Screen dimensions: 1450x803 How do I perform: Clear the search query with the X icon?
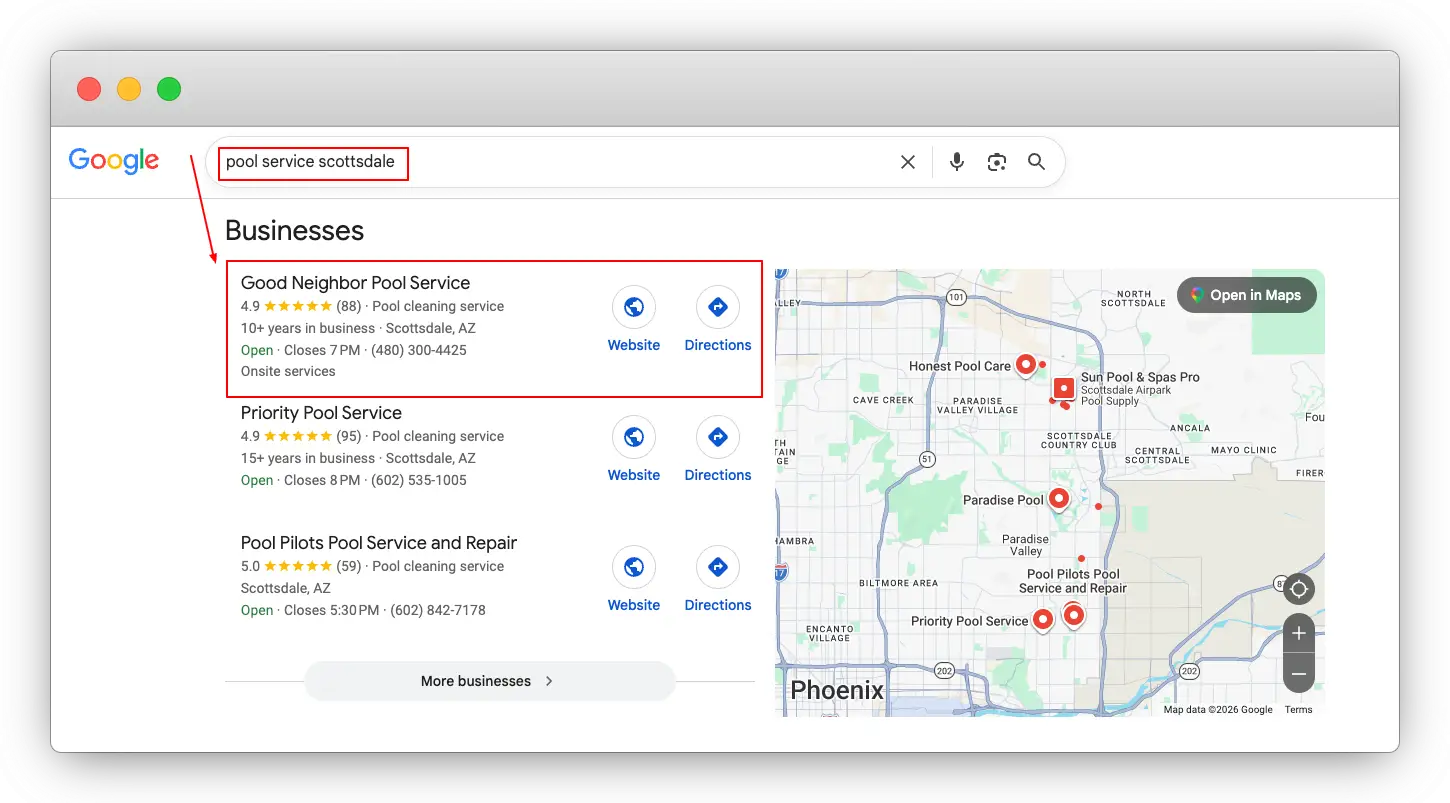908,162
